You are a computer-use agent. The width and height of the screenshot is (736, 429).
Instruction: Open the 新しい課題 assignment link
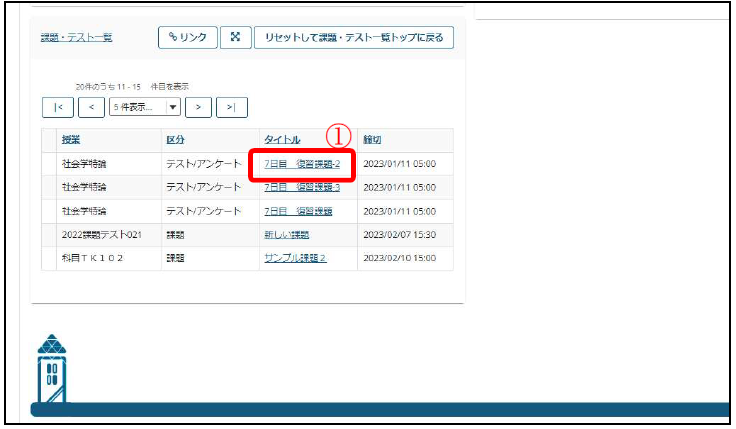click(286, 235)
